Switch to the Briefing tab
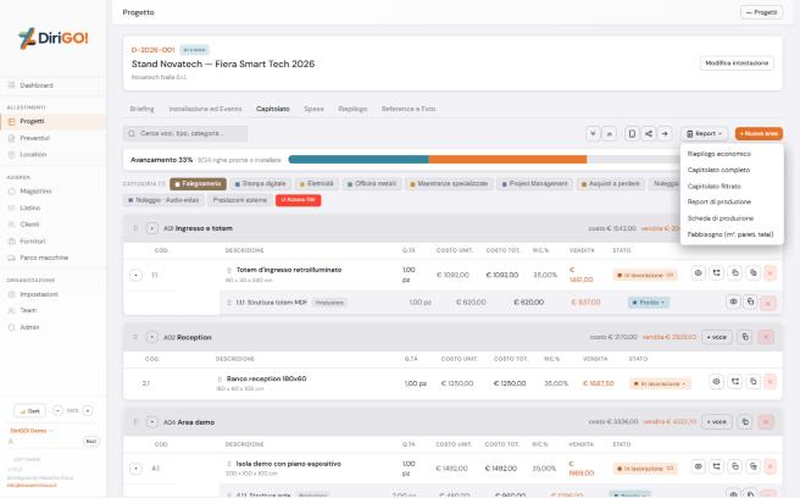800x498 pixels. click(x=142, y=109)
